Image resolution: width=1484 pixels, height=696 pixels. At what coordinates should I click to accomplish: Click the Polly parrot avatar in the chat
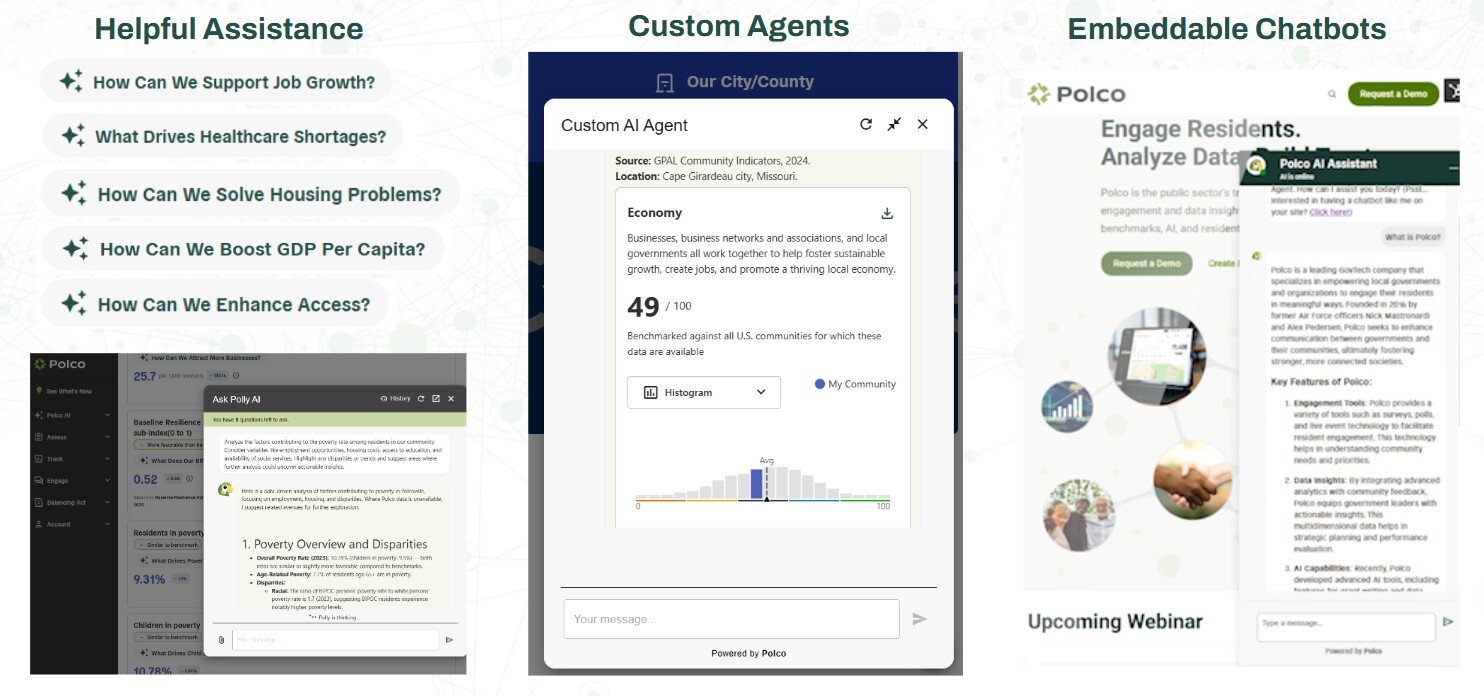click(225, 490)
